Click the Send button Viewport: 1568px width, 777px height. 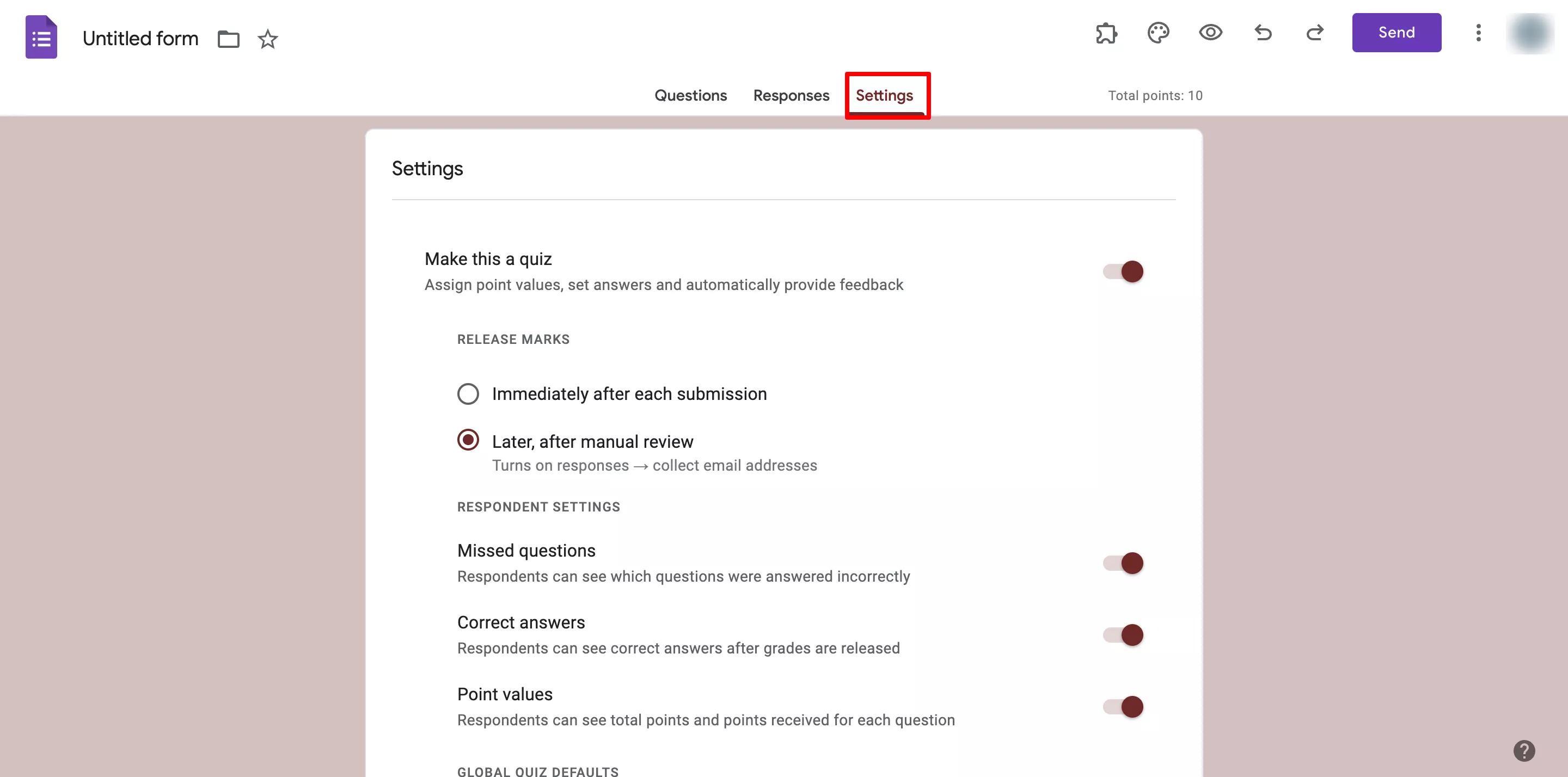tap(1397, 32)
